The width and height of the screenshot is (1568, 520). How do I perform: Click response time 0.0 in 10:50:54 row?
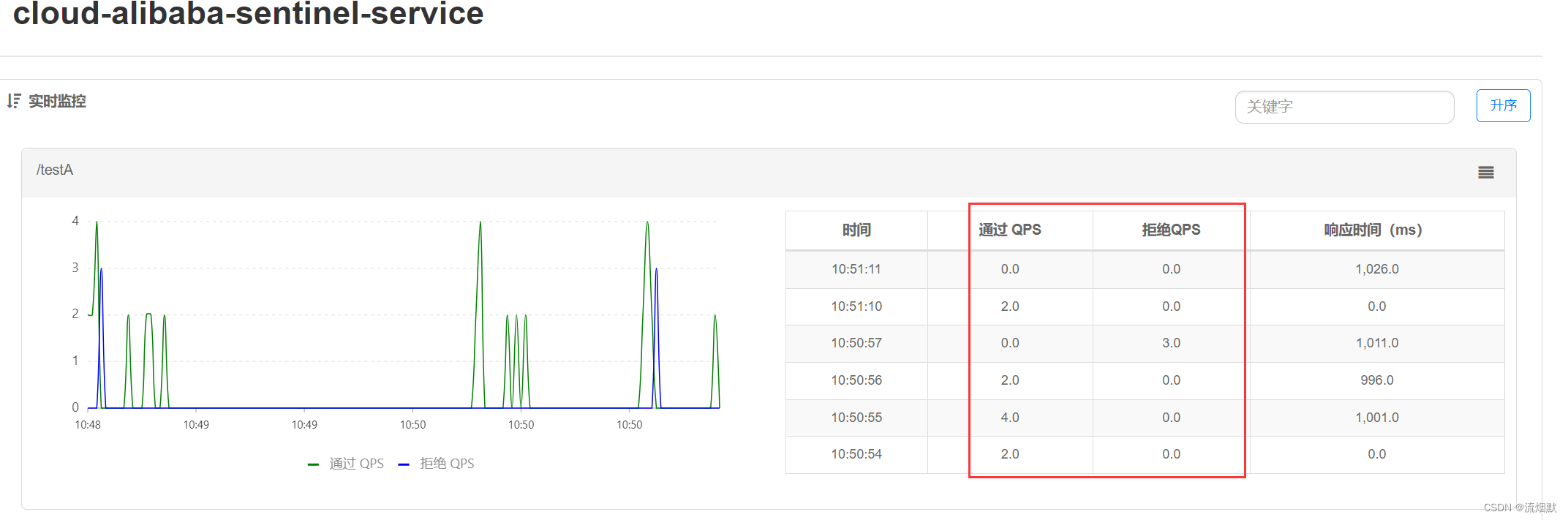(1377, 454)
